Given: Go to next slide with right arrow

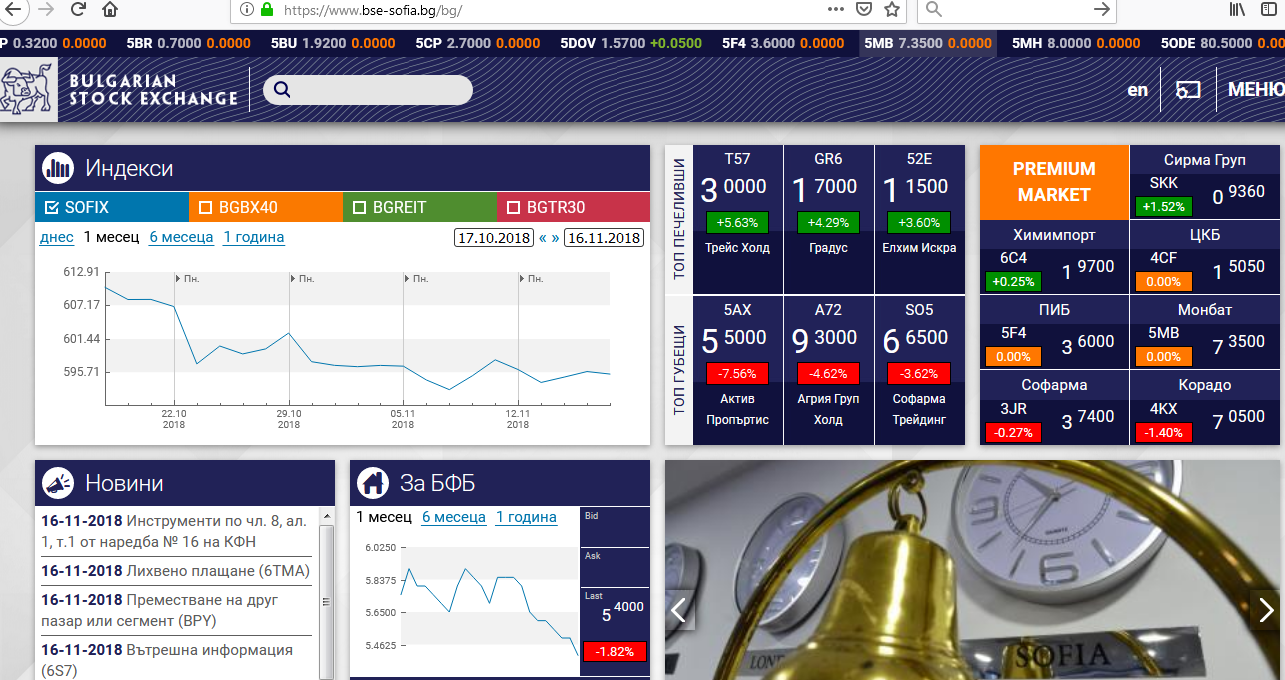Looking at the screenshot, I should [x=1266, y=609].
